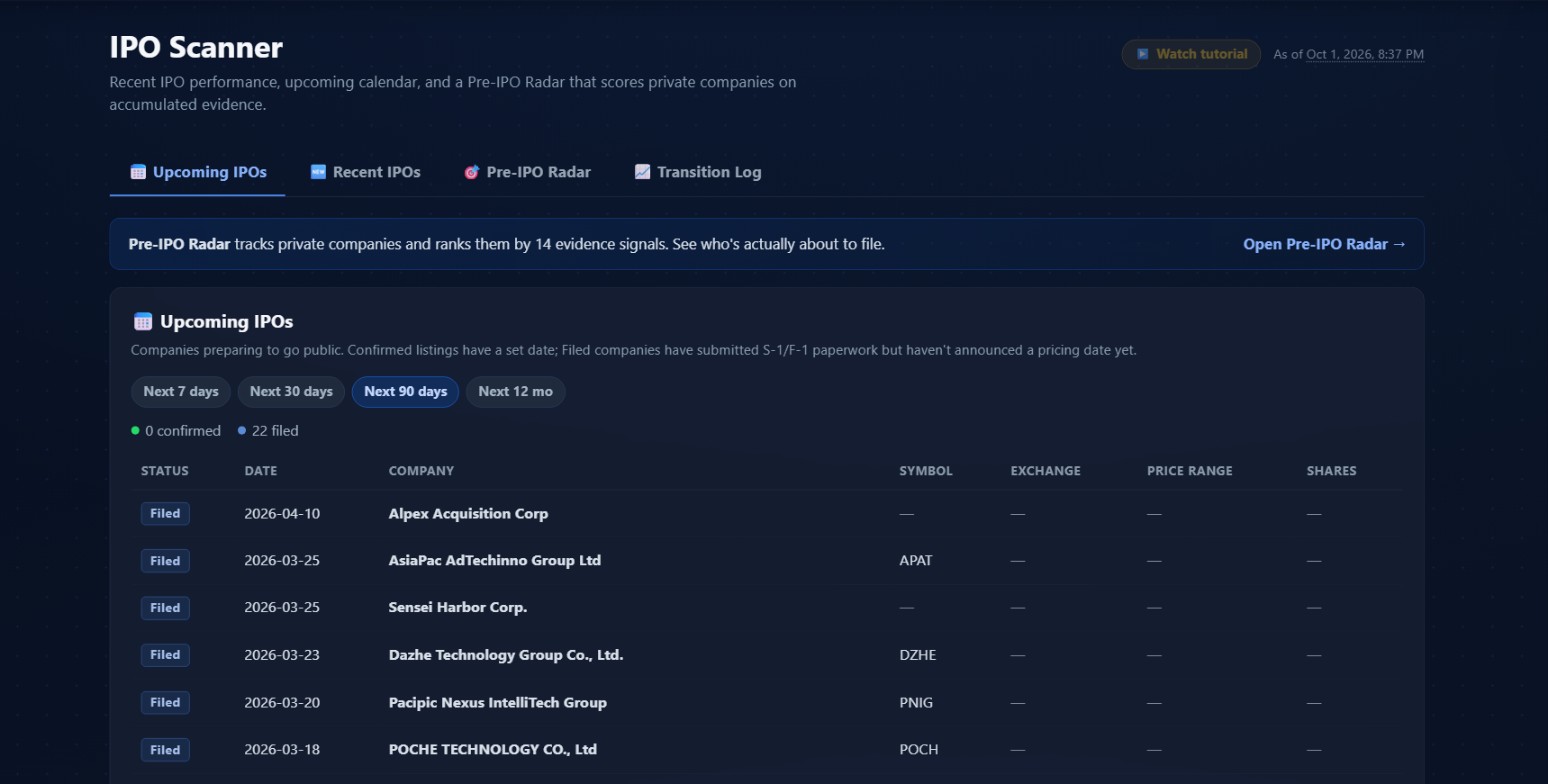The width and height of the screenshot is (1548, 784).
Task: Click the DATE column header
Action: click(x=261, y=471)
